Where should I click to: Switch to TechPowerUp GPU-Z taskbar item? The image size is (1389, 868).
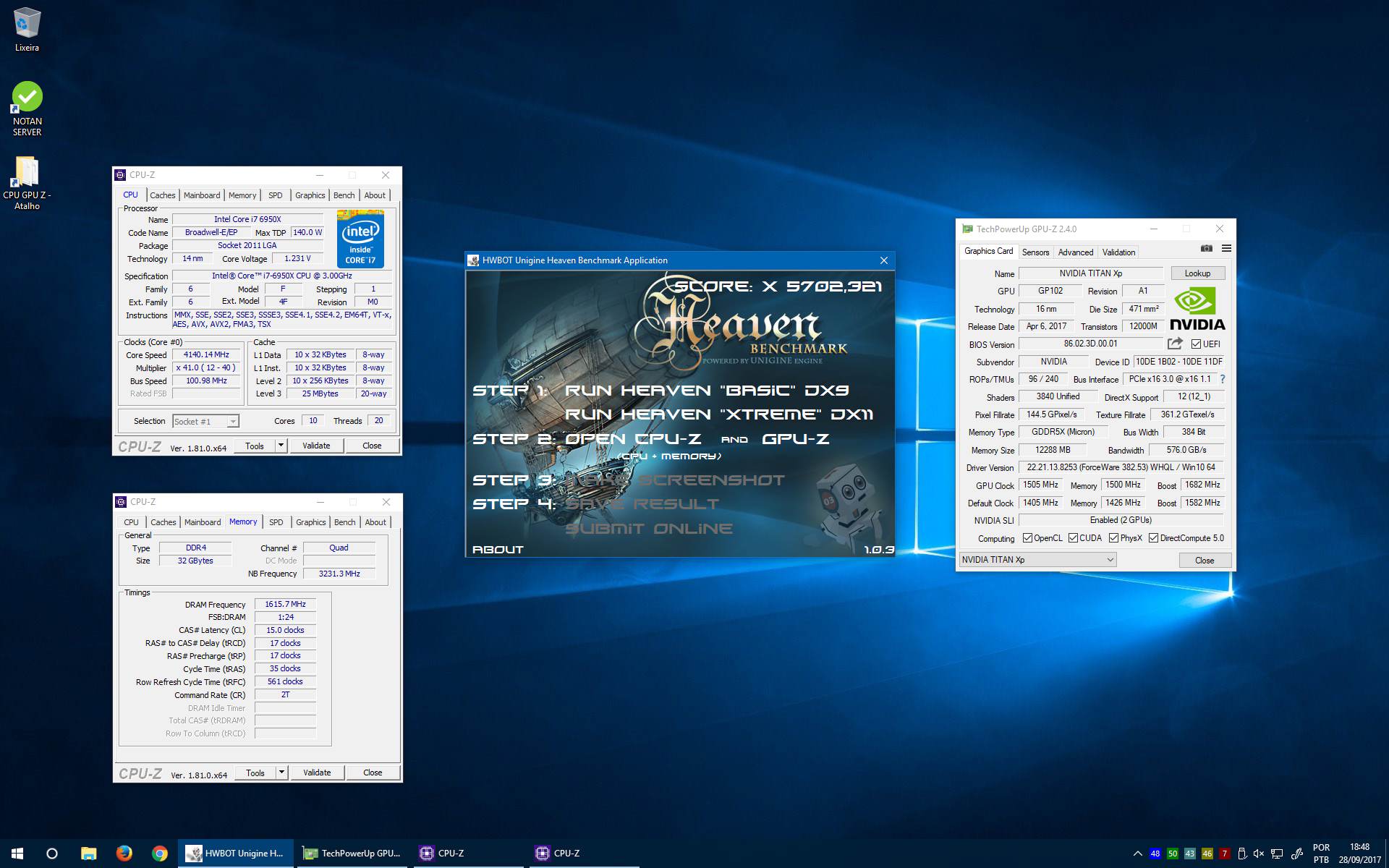tap(352, 854)
